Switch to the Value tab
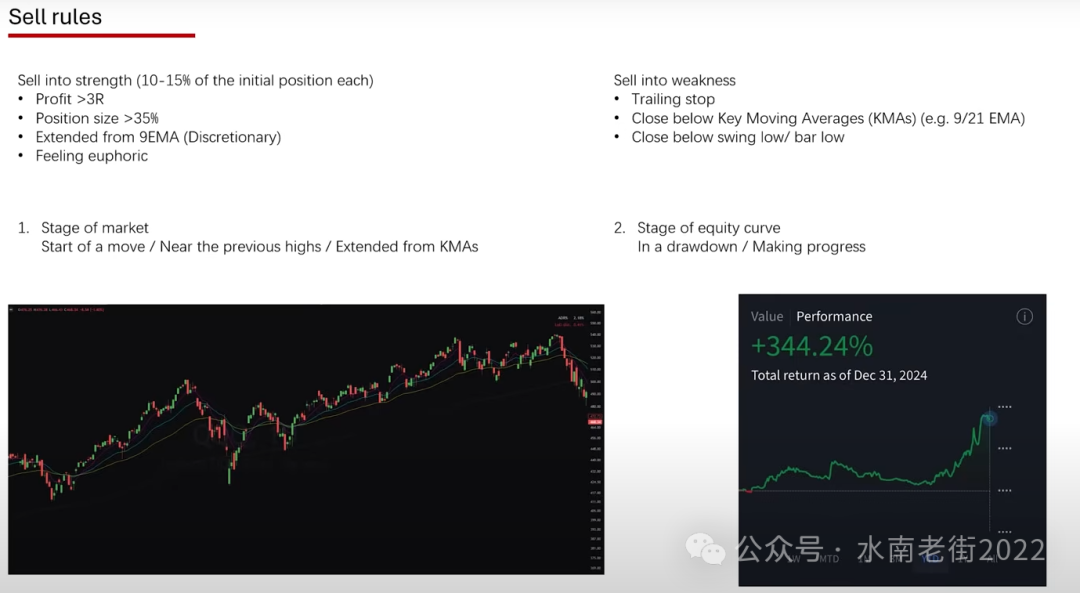 [x=767, y=316]
